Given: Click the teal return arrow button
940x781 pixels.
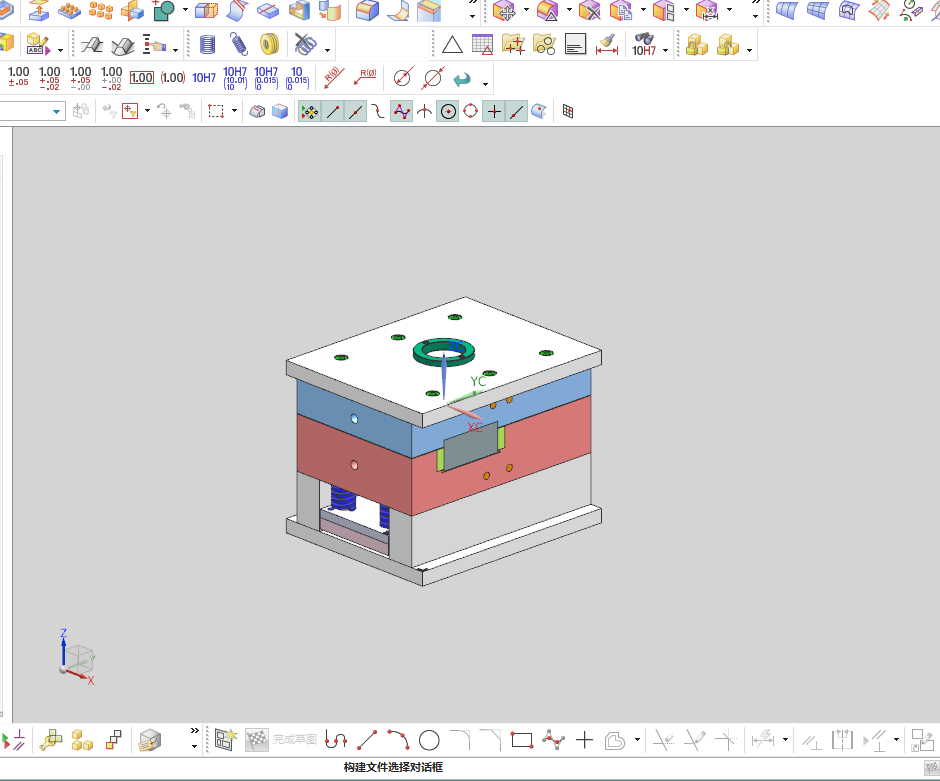Looking at the screenshot, I should tap(462, 79).
